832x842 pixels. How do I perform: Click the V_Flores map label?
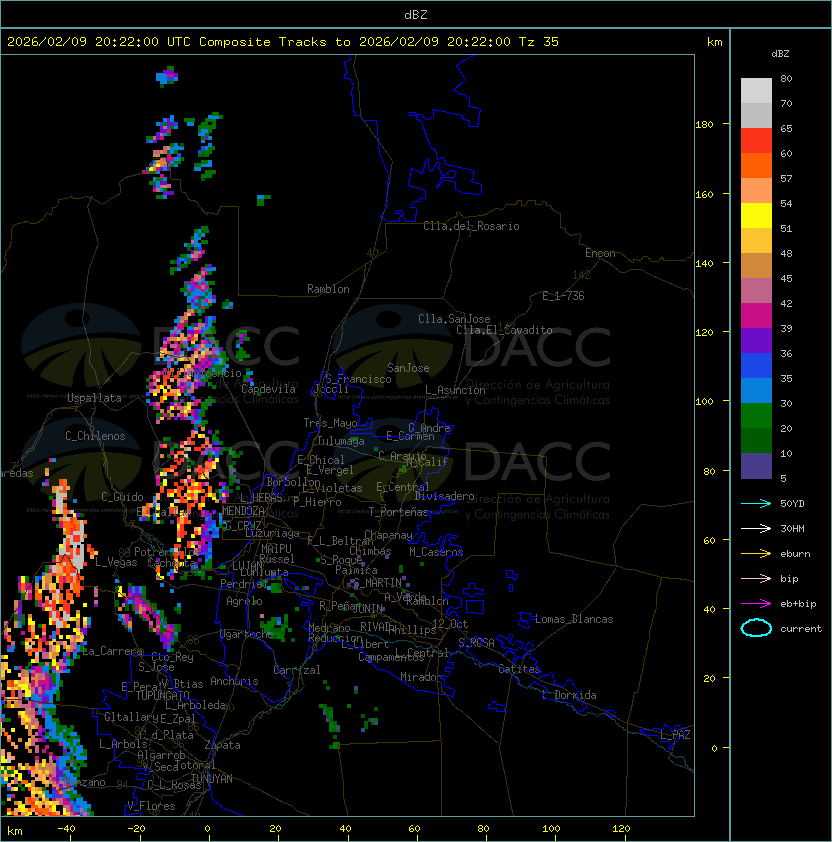click(151, 806)
